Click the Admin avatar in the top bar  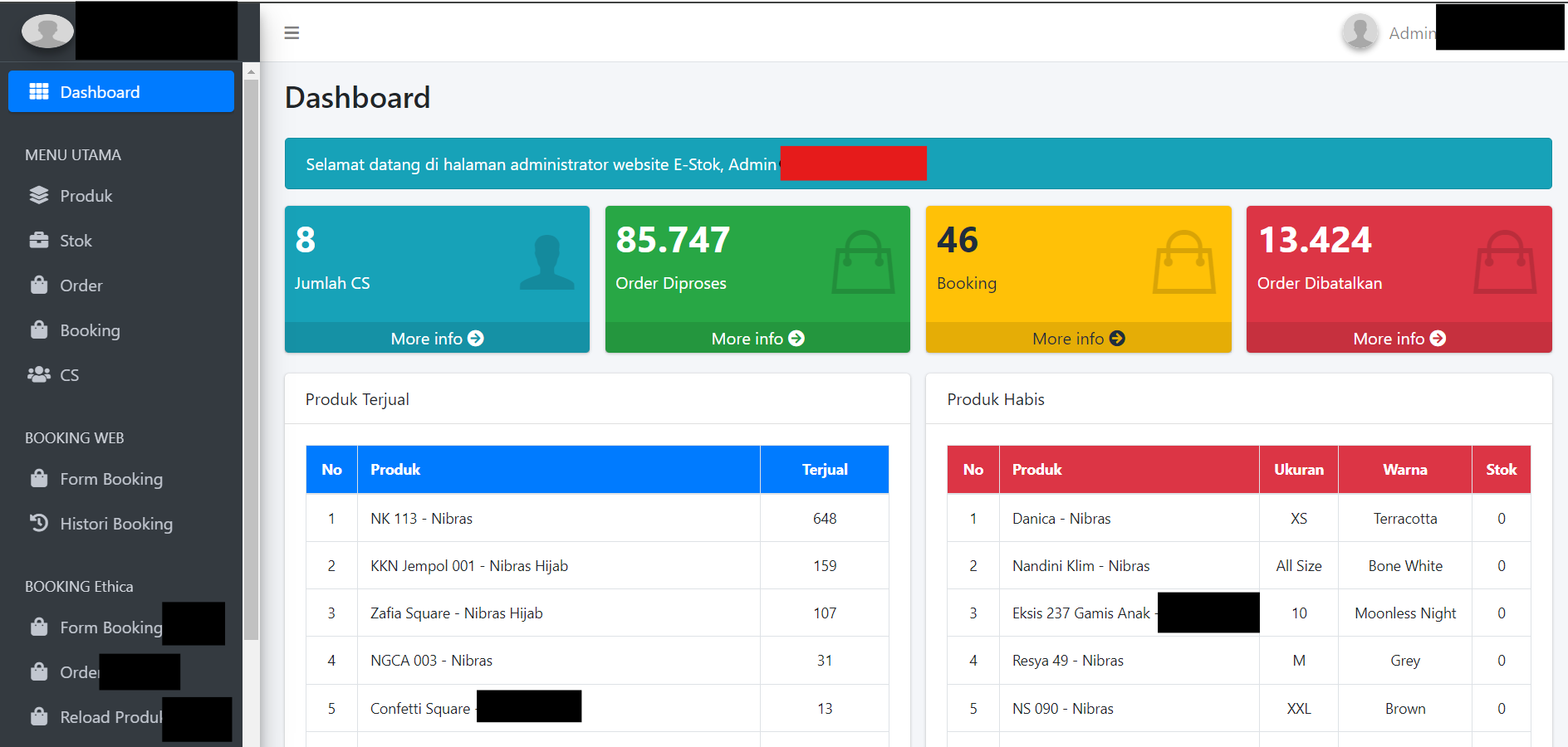[x=1360, y=32]
